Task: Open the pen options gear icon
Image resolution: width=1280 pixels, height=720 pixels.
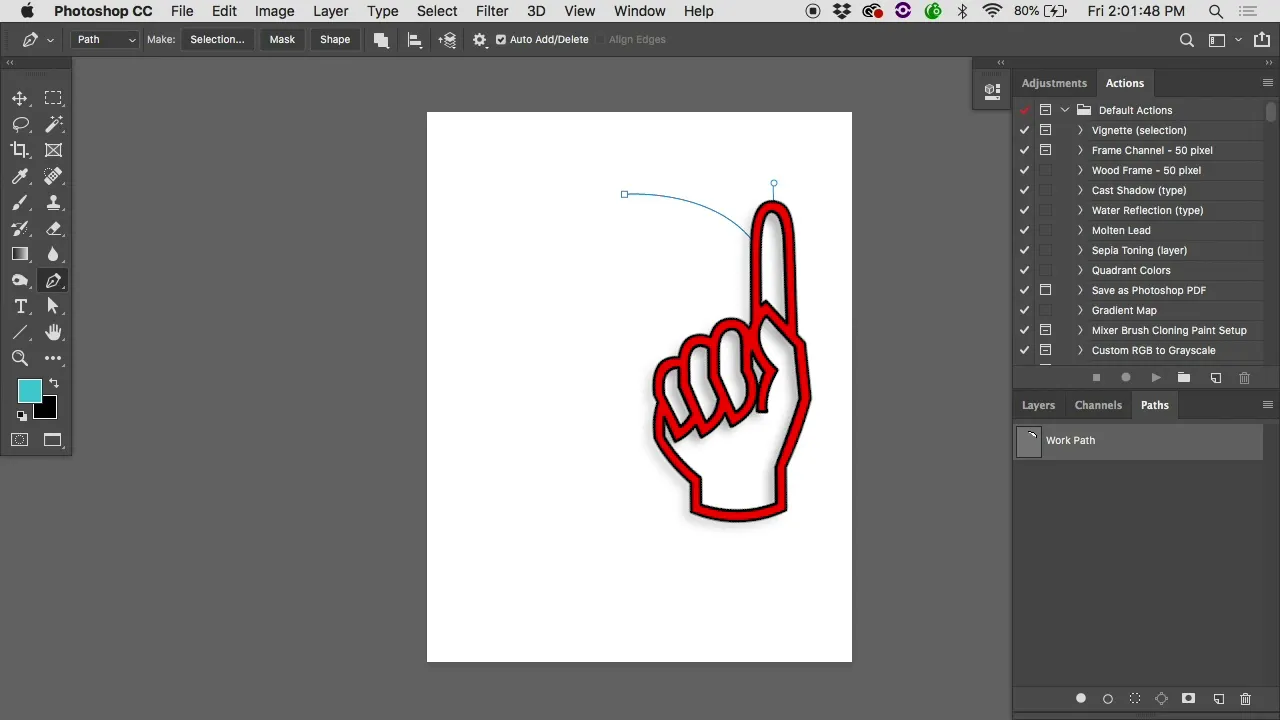Action: click(480, 40)
